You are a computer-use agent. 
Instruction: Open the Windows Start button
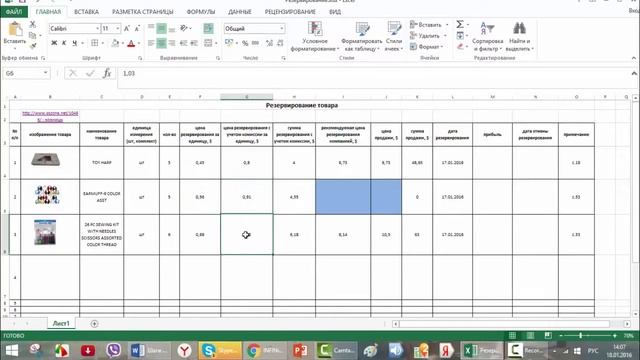pos(12,351)
